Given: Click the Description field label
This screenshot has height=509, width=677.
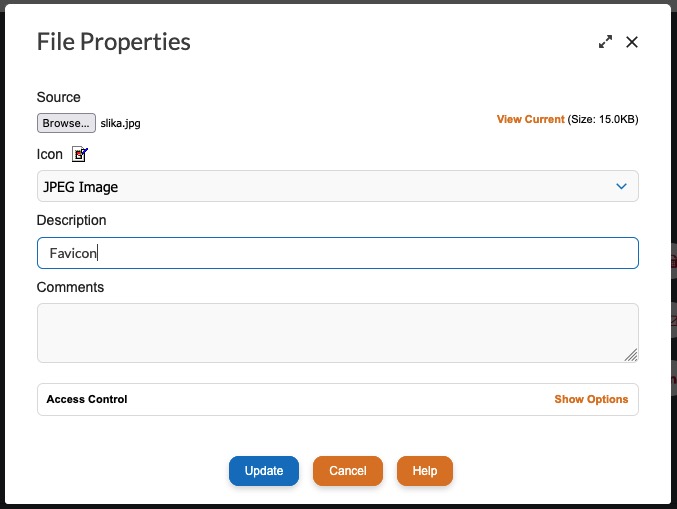Looking at the screenshot, I should click(71, 220).
